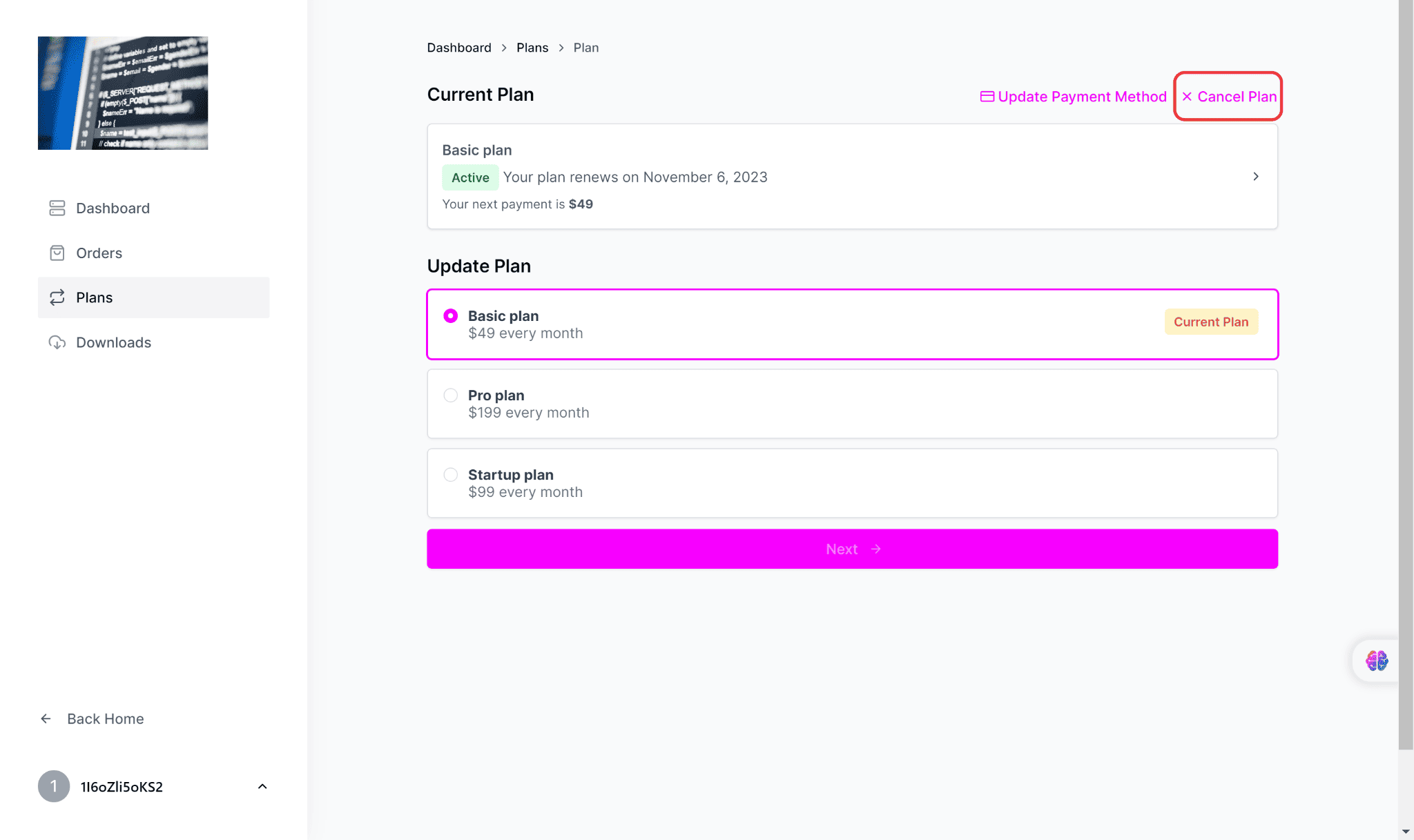
Task: Click the code screenshot logo thumbnail
Action: pyautogui.click(x=123, y=93)
